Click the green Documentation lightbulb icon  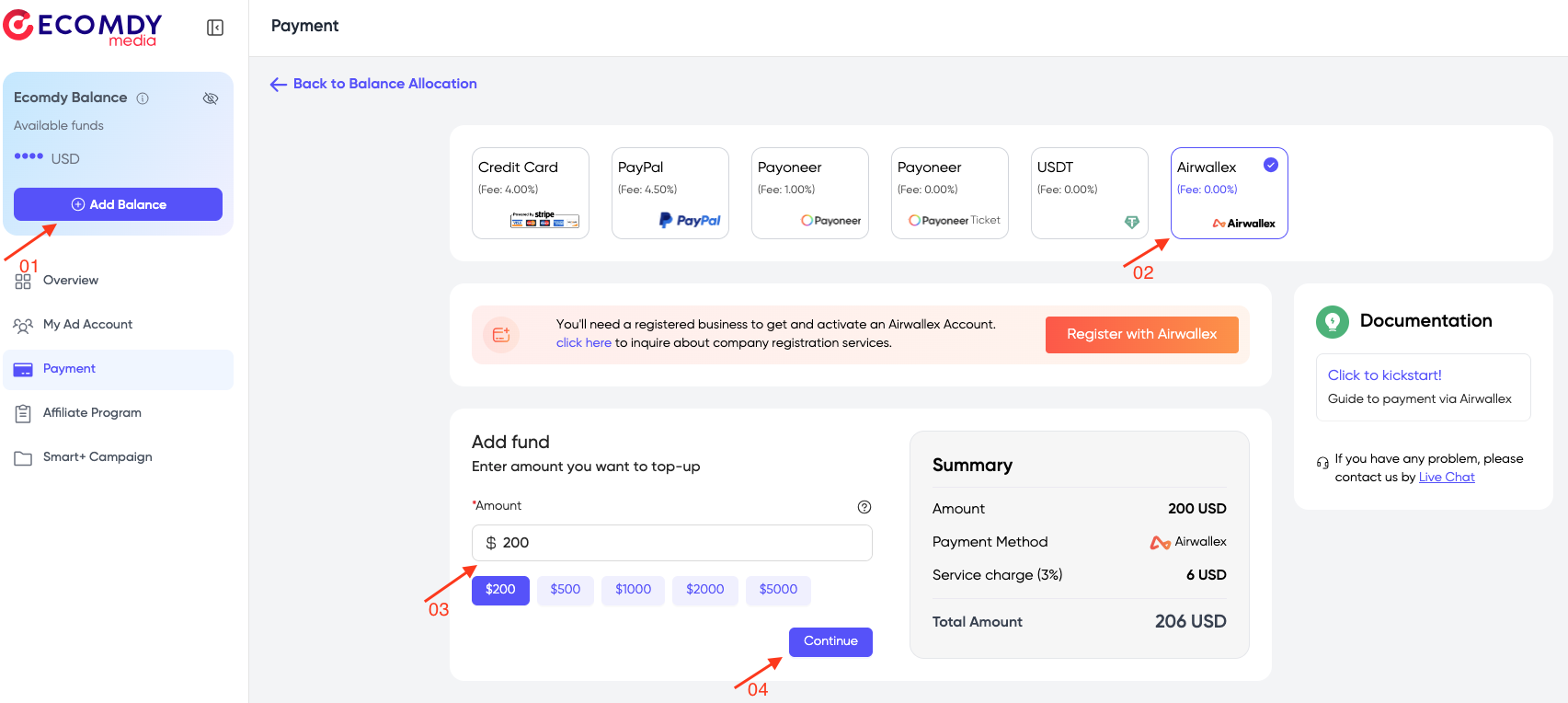coord(1332,321)
